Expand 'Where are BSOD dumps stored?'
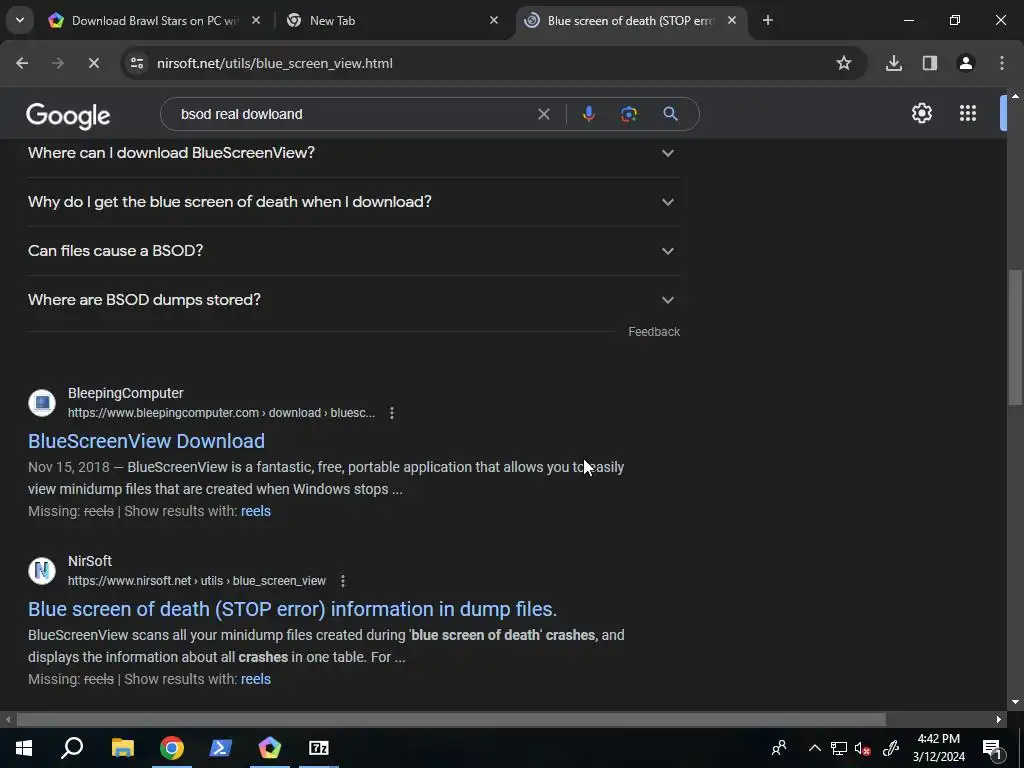This screenshot has height=768, width=1024. [x=354, y=300]
